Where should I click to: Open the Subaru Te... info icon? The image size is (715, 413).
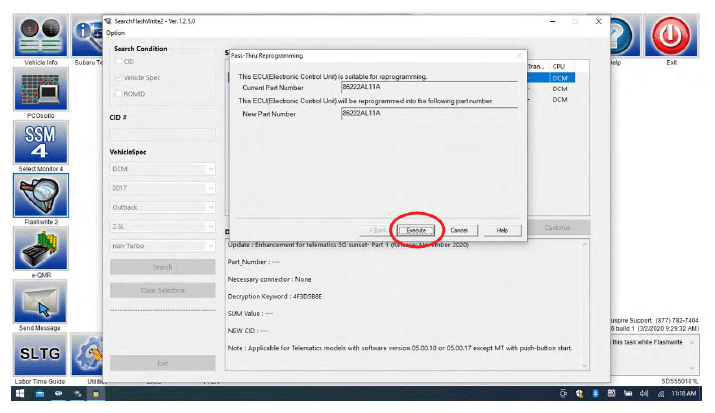tap(87, 36)
